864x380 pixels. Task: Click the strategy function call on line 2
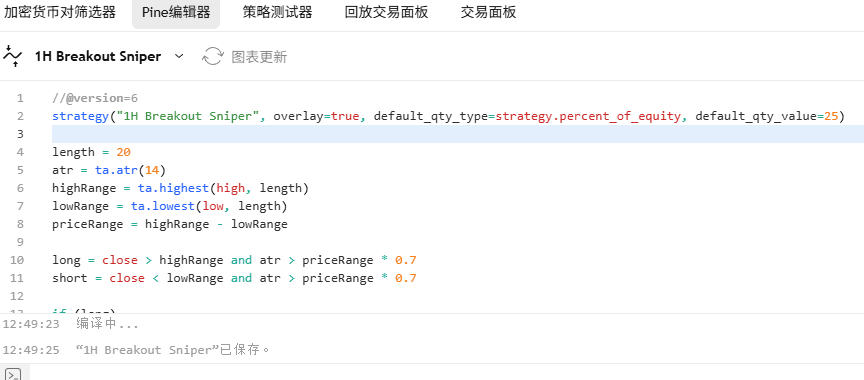click(x=80, y=116)
